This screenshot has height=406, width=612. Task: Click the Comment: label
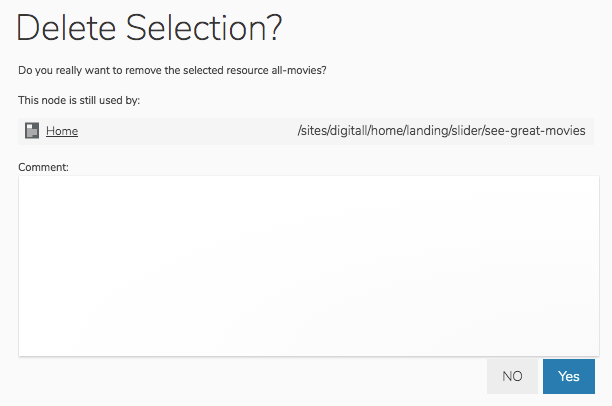[x=43, y=167]
